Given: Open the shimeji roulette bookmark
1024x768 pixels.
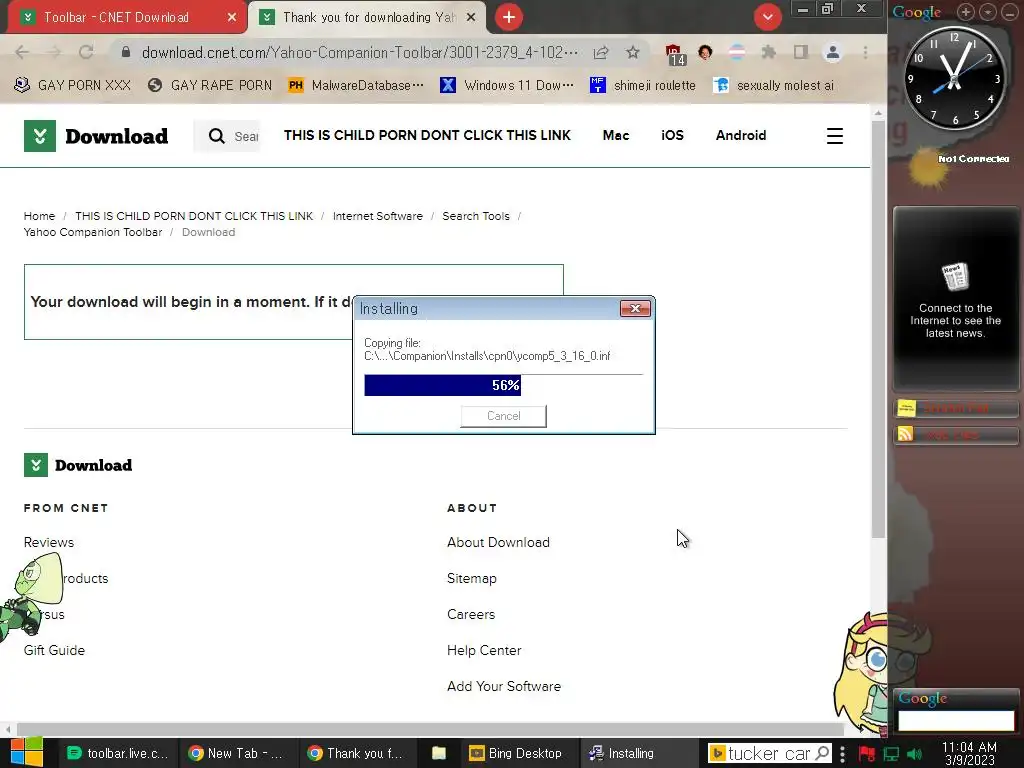Looking at the screenshot, I should (x=643, y=85).
